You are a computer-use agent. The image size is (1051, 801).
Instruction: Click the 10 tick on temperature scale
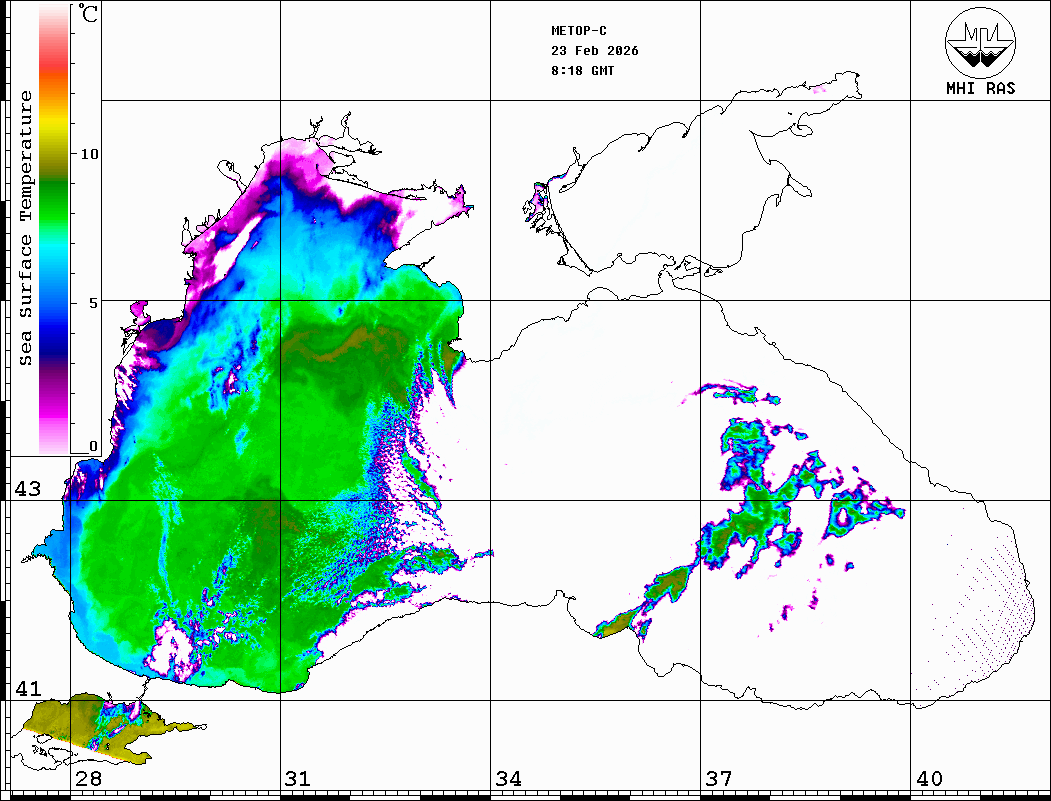click(x=90, y=154)
